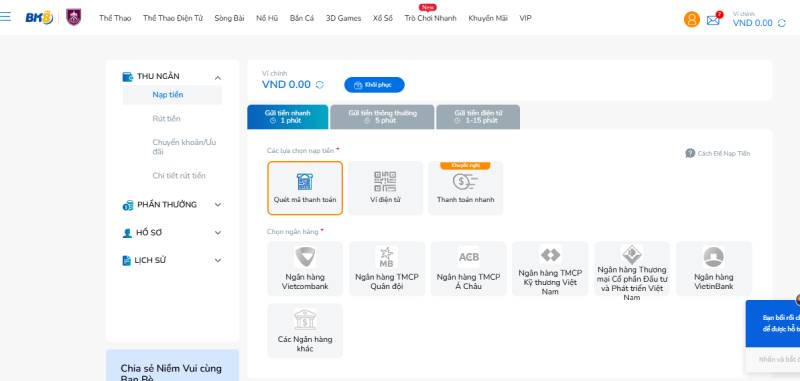The image size is (800, 381).
Task: Refresh main wallet balance beside VND 0.00
Action: [320, 85]
